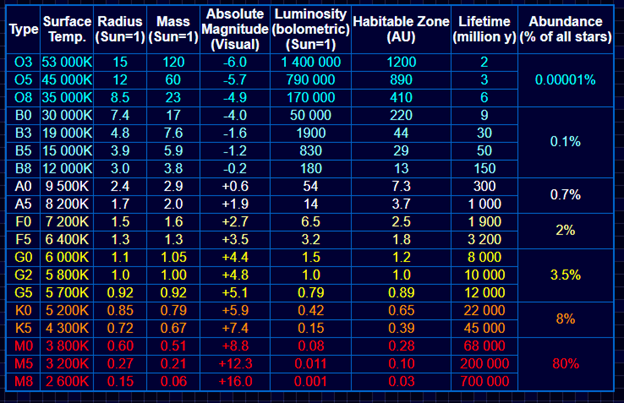Click the Absolute Magnitude (Visual) header
This screenshot has height=403, width=624.
pyautogui.click(x=235, y=29)
